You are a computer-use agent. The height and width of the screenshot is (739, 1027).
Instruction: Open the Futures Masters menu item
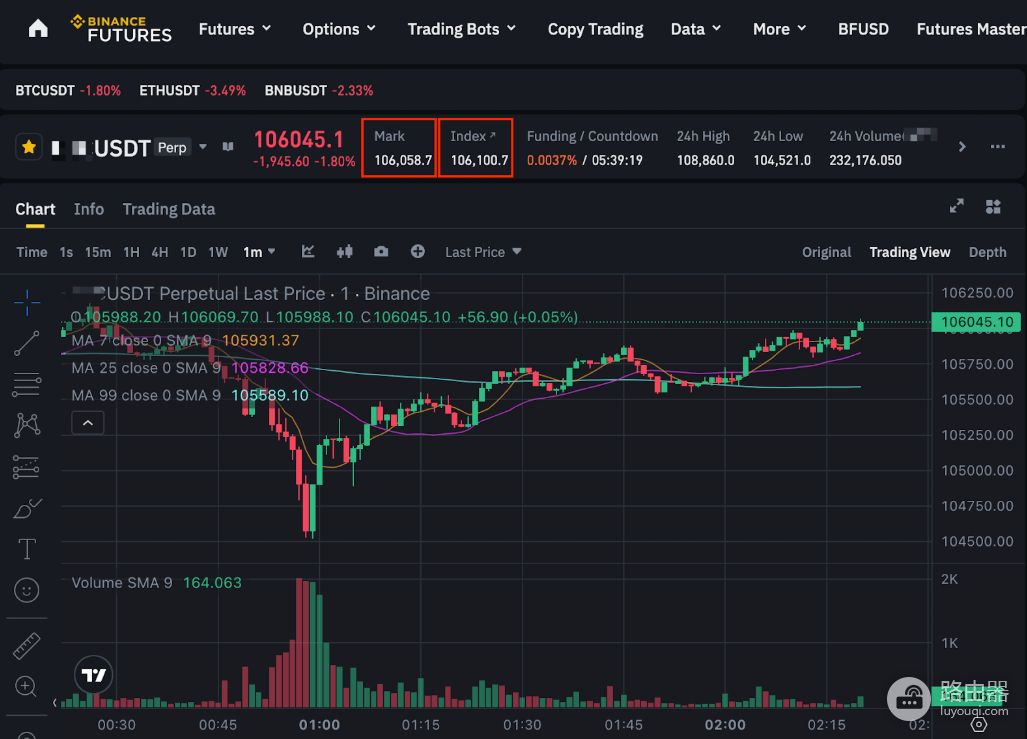tap(971, 29)
